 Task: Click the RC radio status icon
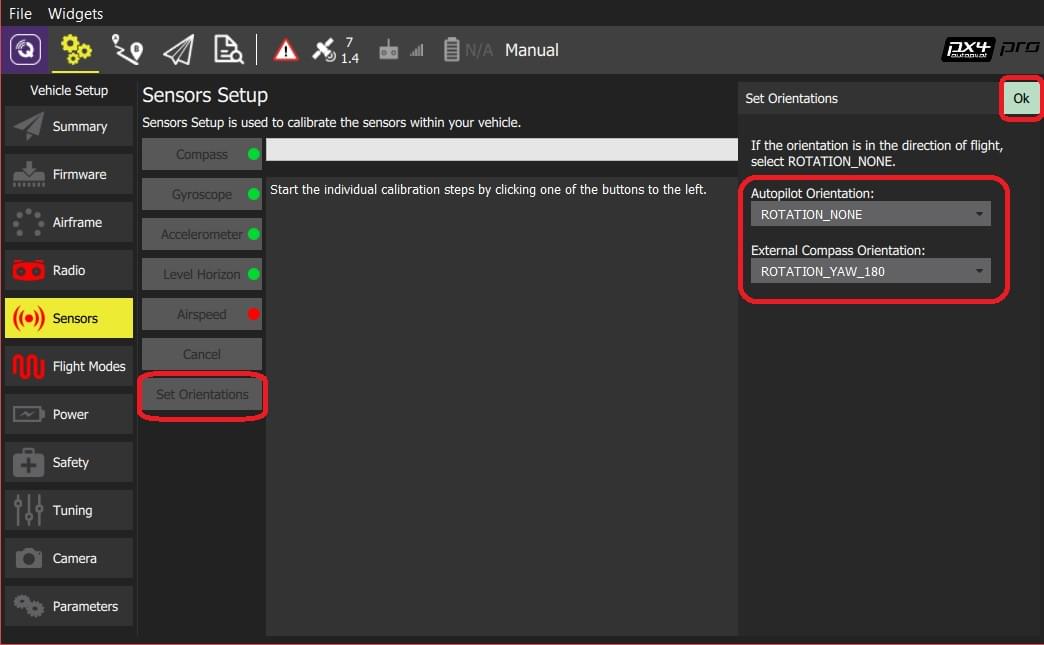pos(388,50)
